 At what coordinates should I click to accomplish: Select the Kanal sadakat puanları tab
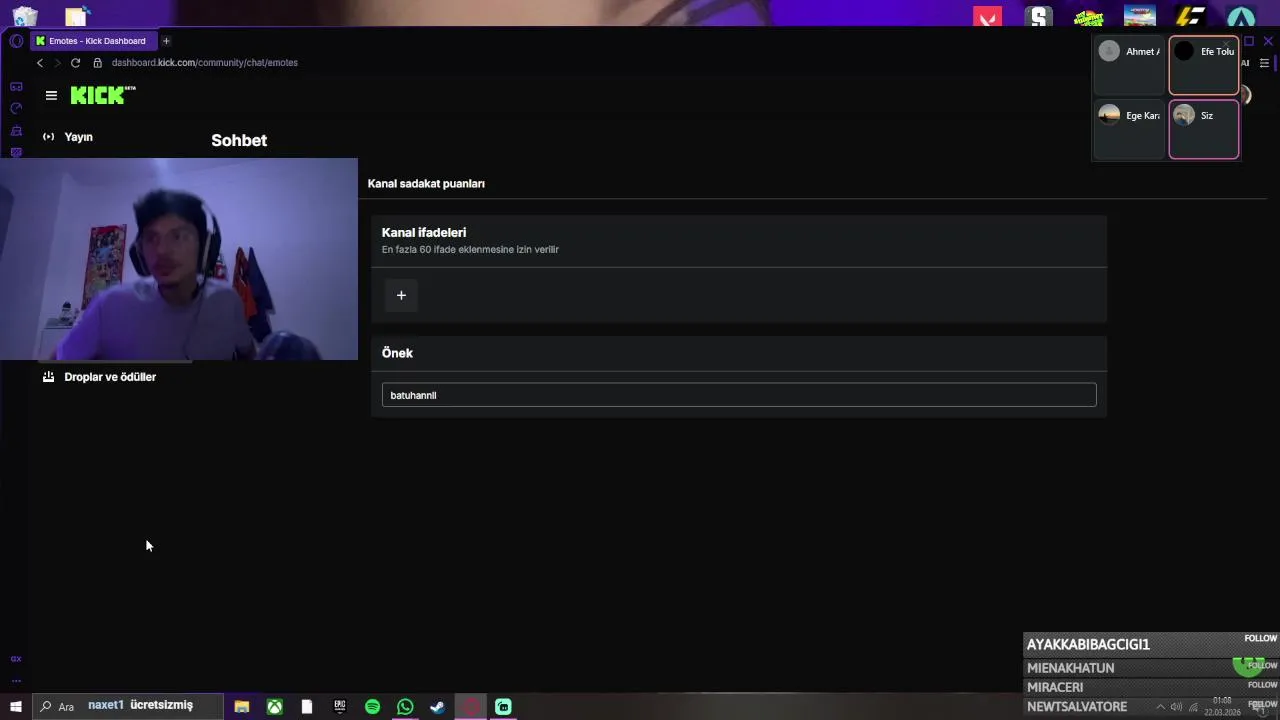(426, 184)
